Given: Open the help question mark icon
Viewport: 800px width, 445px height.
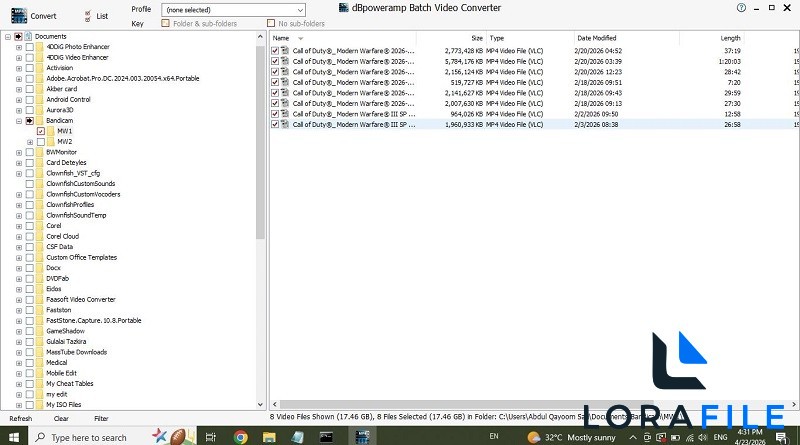Looking at the screenshot, I should point(741,8).
